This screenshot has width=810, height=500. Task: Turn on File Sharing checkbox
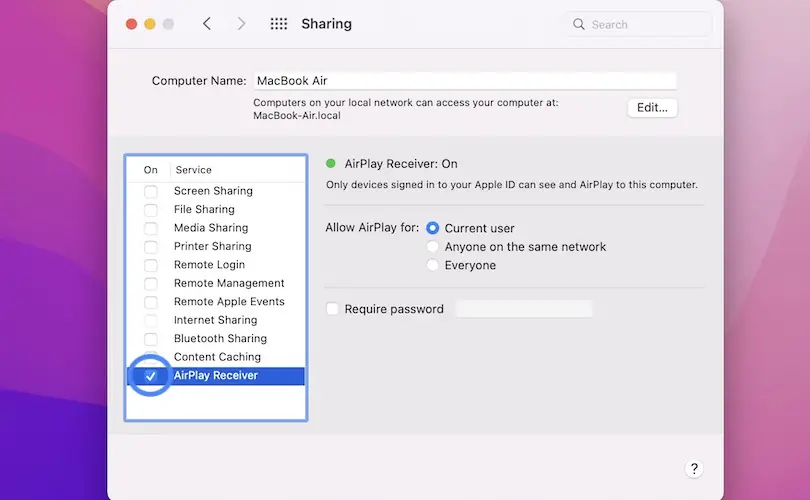(x=151, y=210)
